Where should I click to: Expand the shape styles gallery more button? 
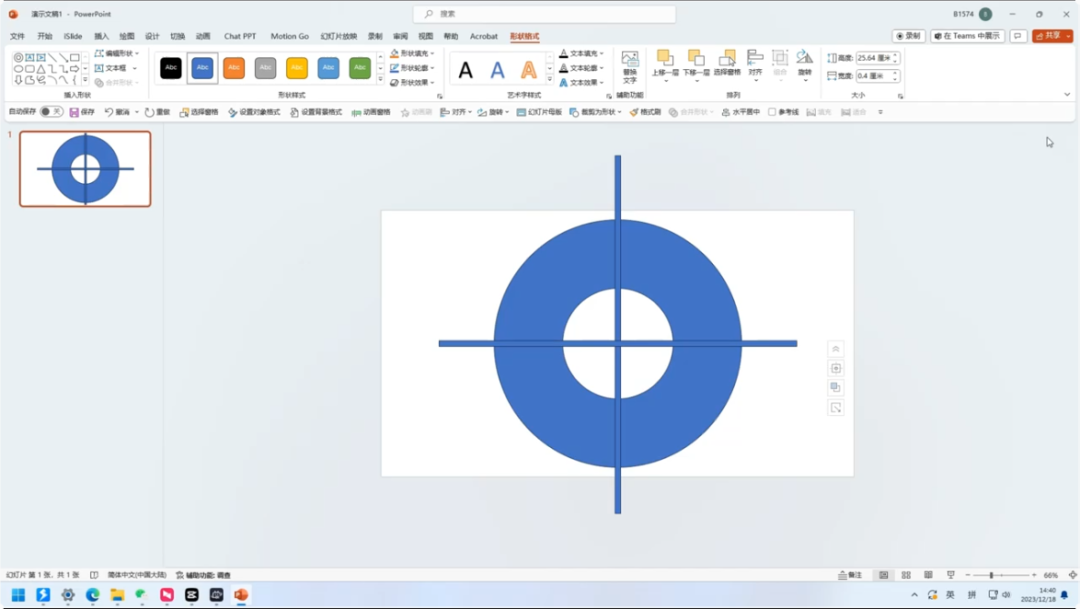click(380, 81)
